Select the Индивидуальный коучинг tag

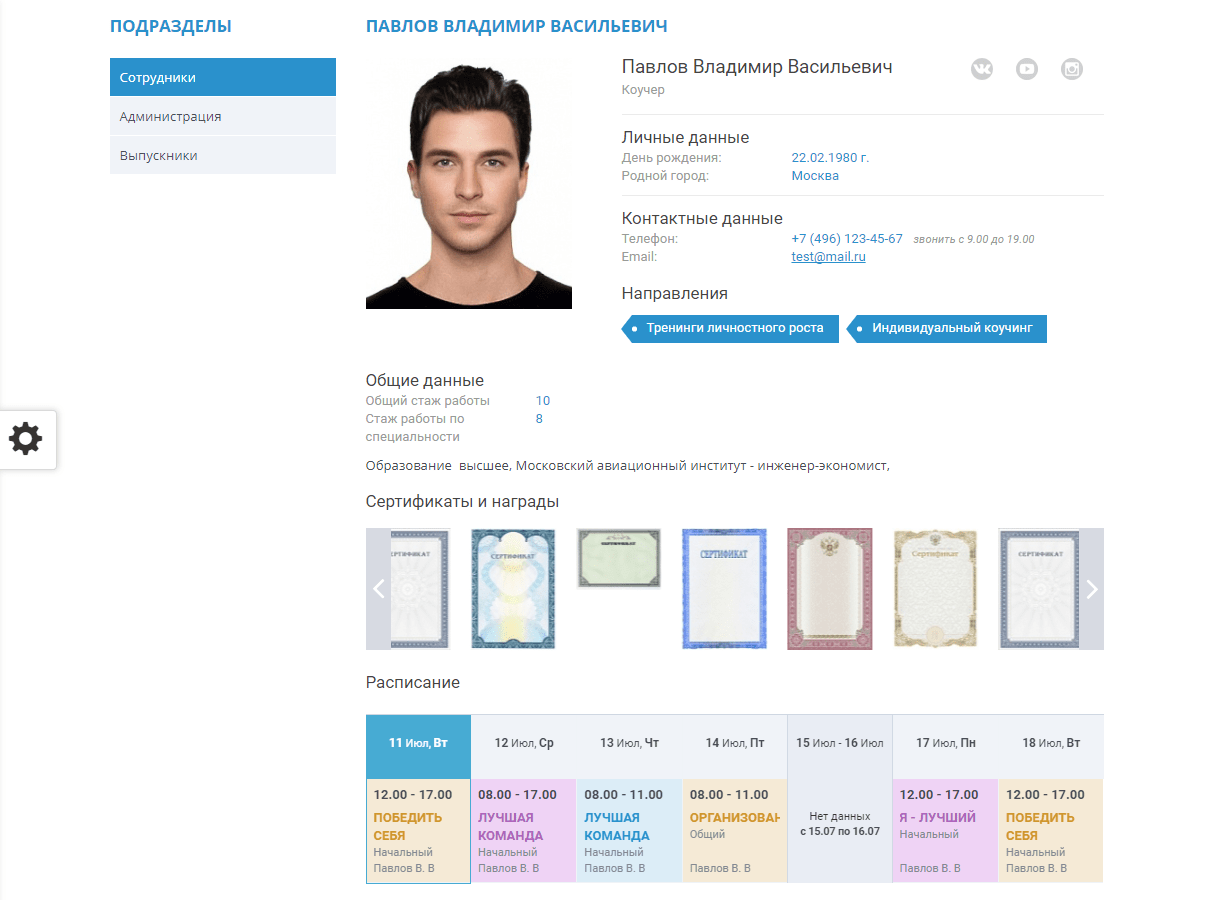coord(951,328)
